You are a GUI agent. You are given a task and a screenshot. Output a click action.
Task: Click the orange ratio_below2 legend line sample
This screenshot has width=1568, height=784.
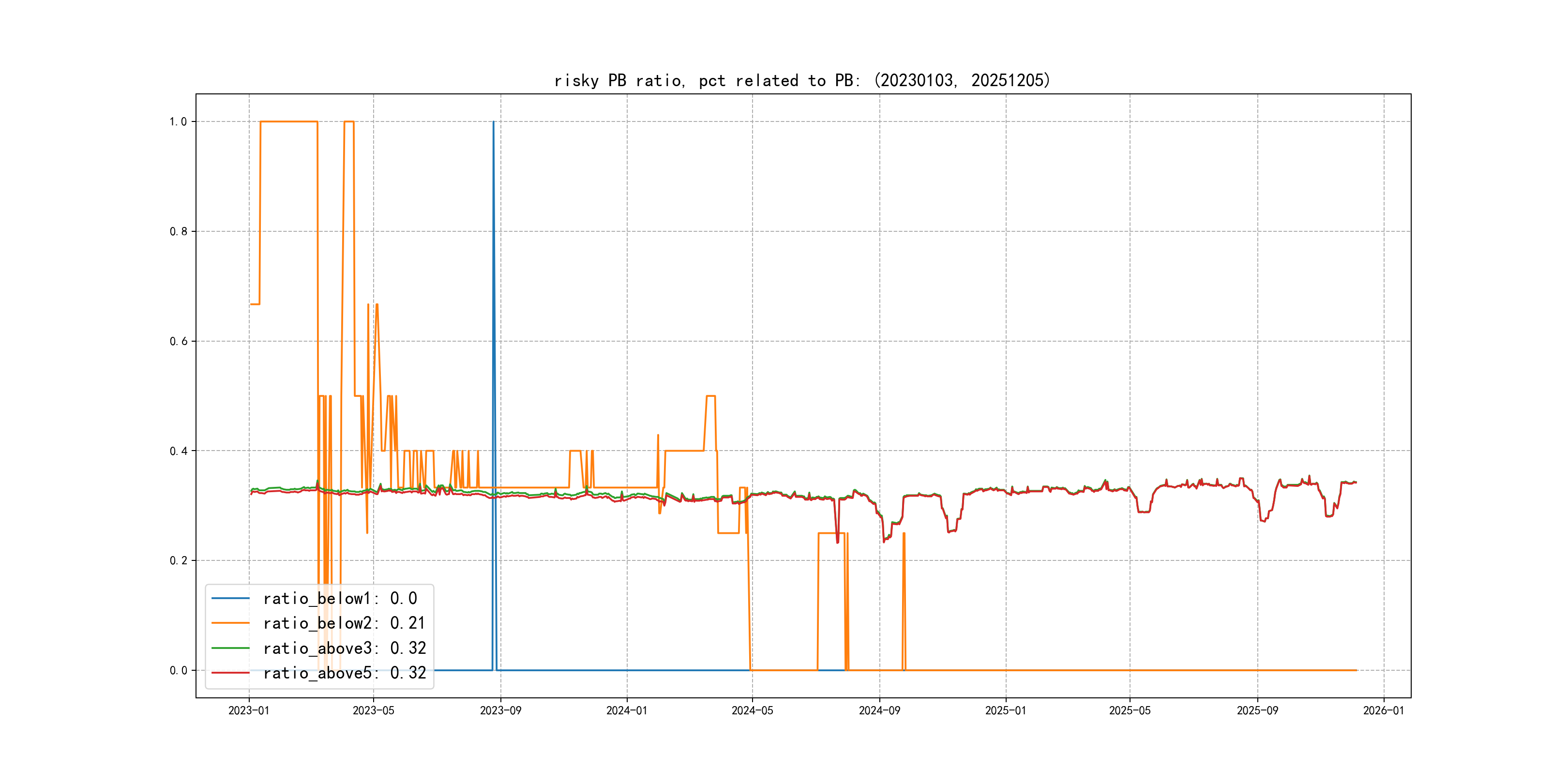[230, 623]
